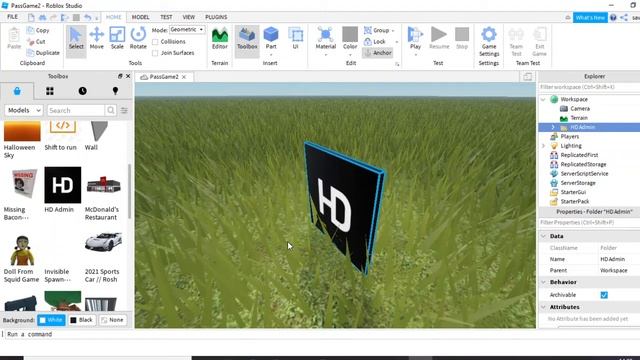Open the Mode Geometric dropdown

pos(187,29)
